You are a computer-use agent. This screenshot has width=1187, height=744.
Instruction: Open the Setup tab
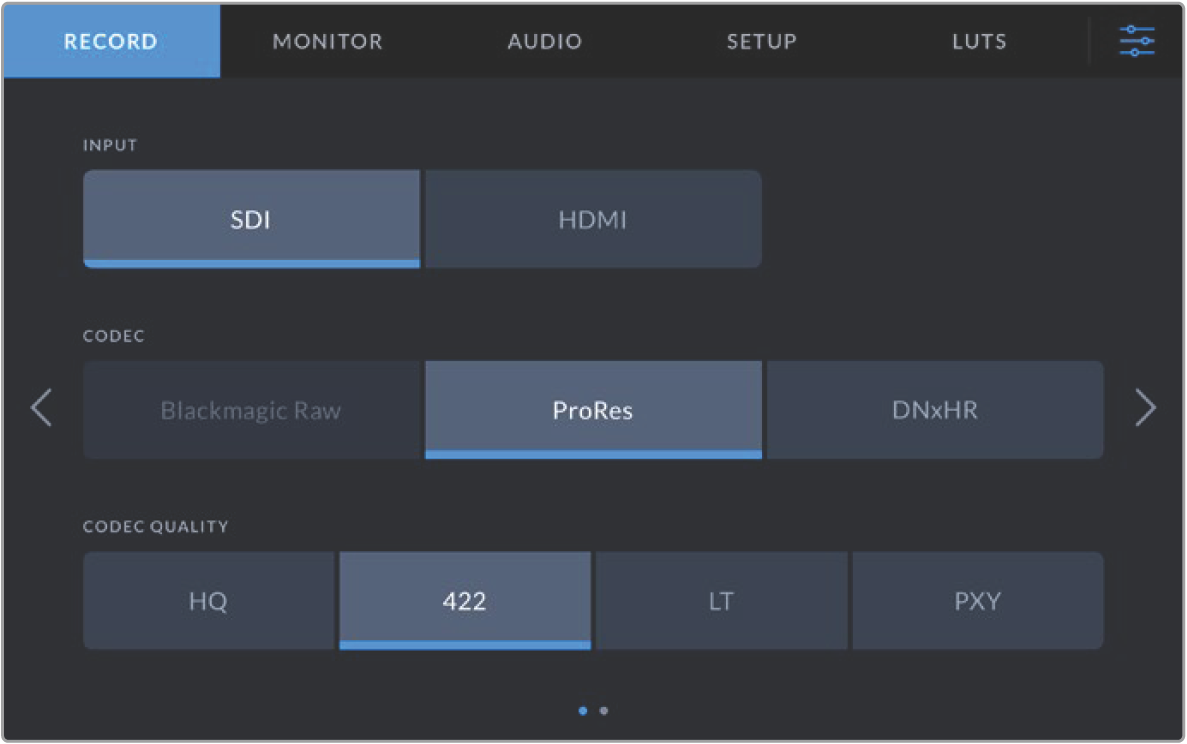pos(762,41)
